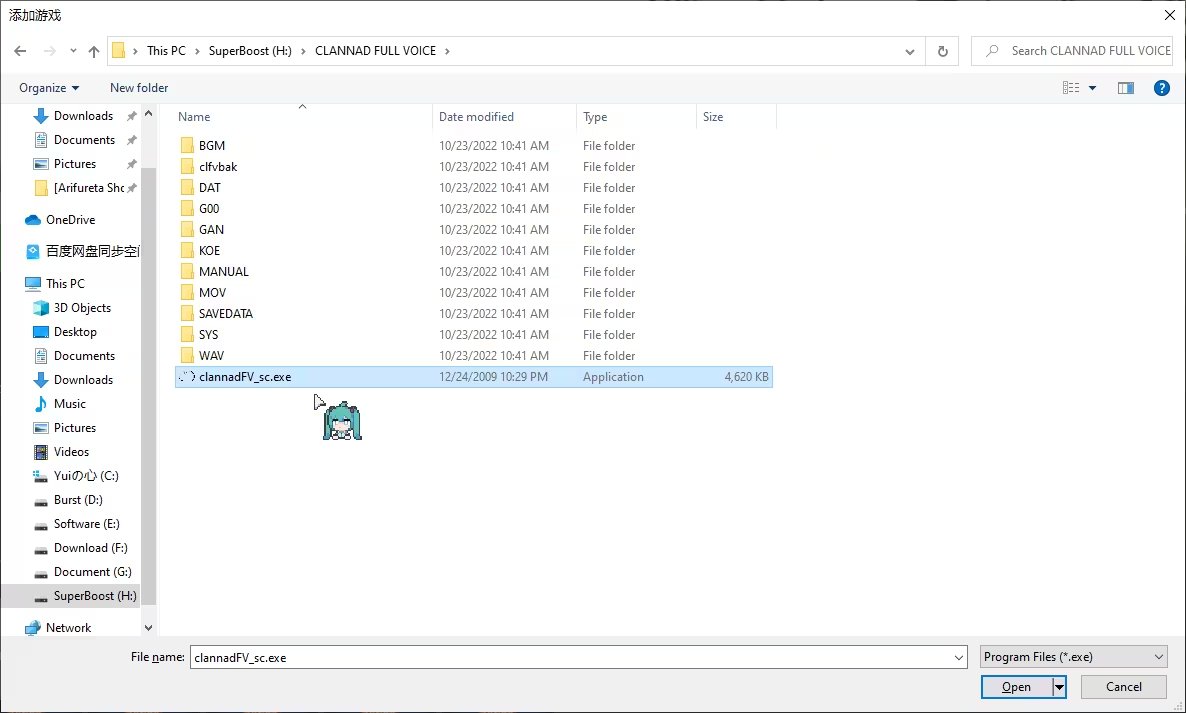Image resolution: width=1186 pixels, height=713 pixels.
Task: Click the navigation pane scroll-down arrow
Action: 148,628
